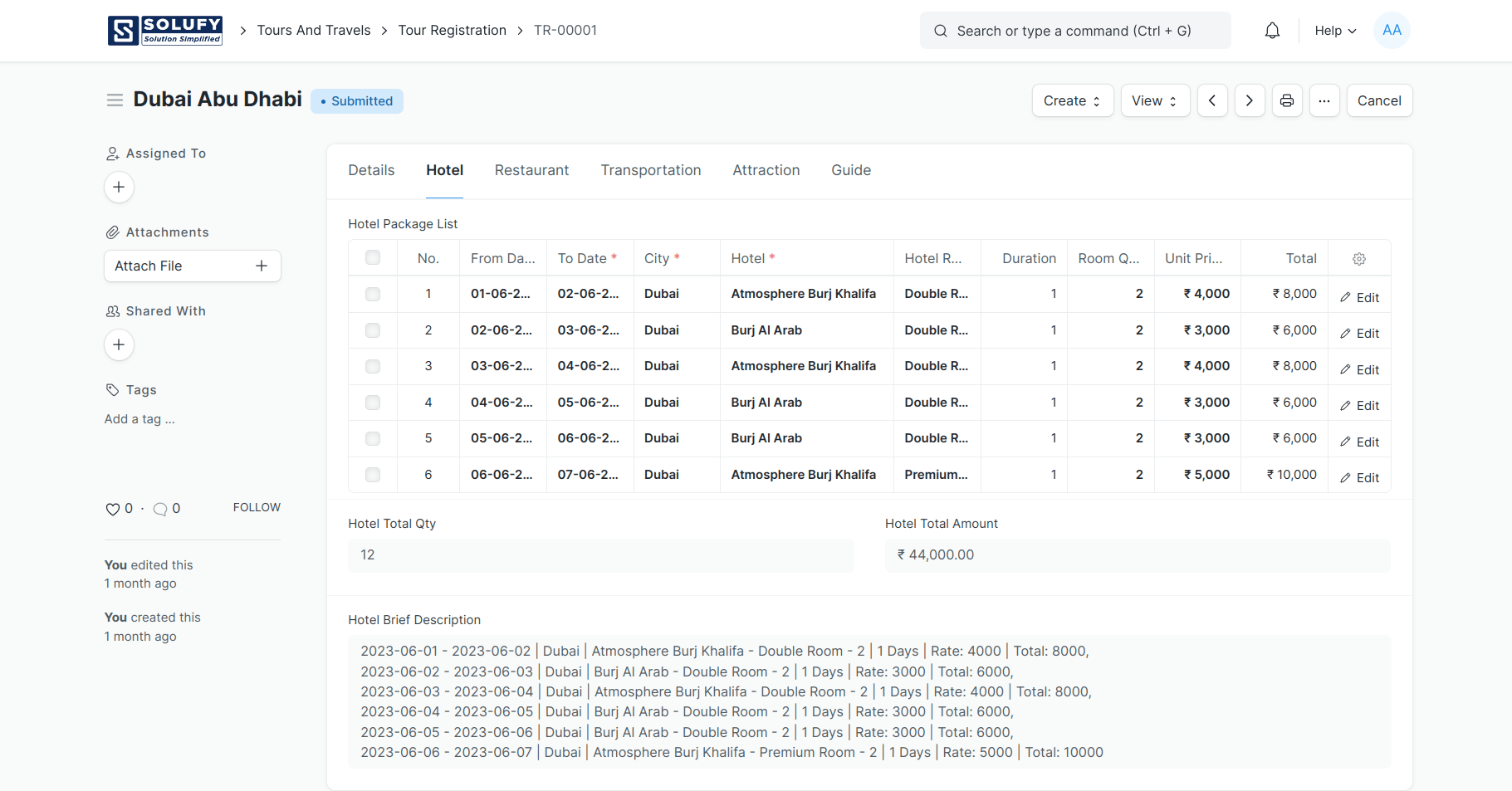Edit row 6 Premium room entry
The image size is (1512, 791).
1359,477
